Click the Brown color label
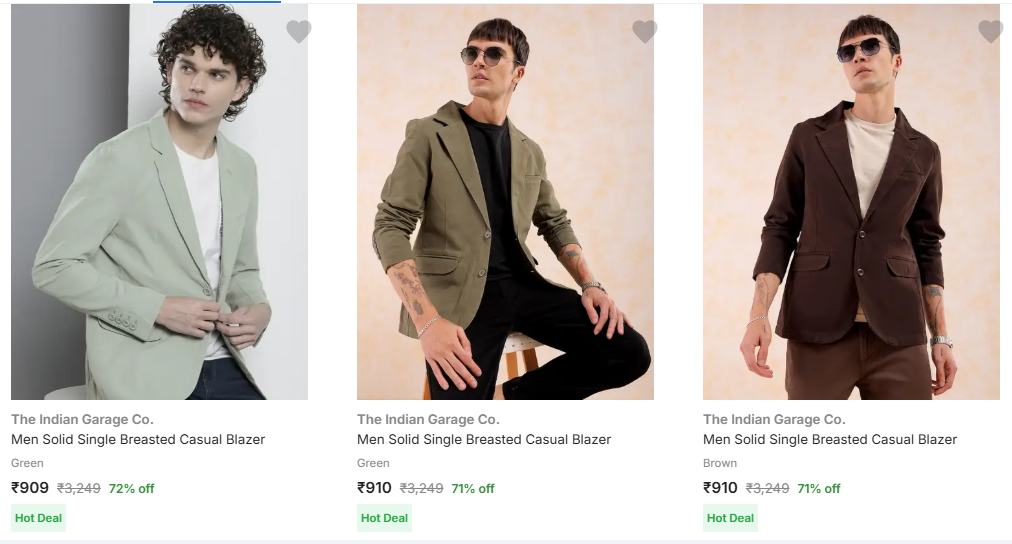 tap(720, 463)
